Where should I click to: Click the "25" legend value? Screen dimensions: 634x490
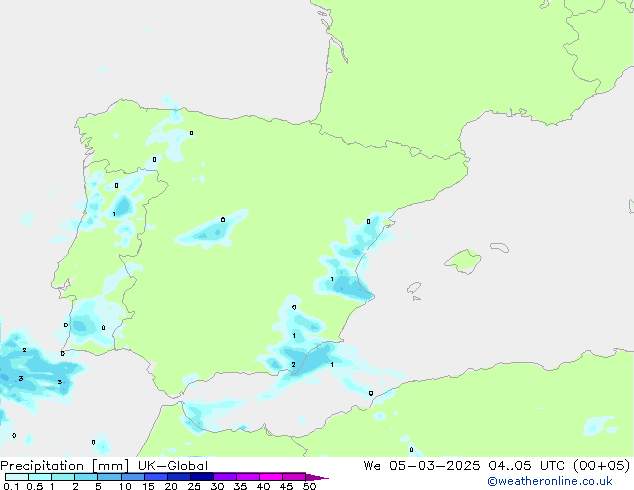pos(194,486)
